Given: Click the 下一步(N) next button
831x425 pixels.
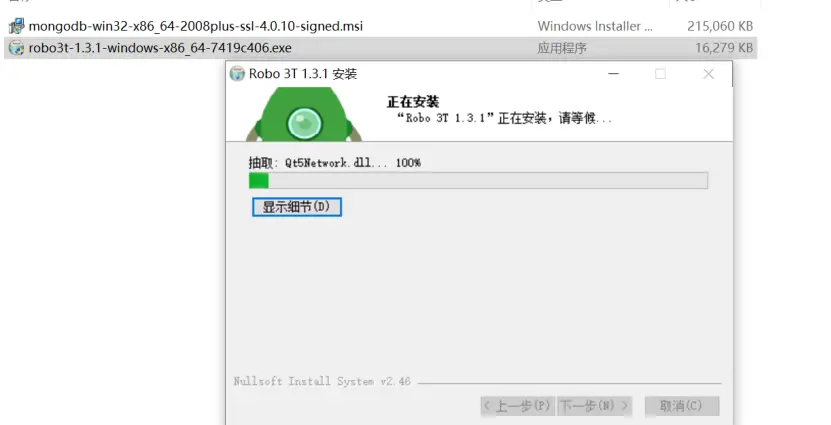Looking at the screenshot, I should pos(594,406).
